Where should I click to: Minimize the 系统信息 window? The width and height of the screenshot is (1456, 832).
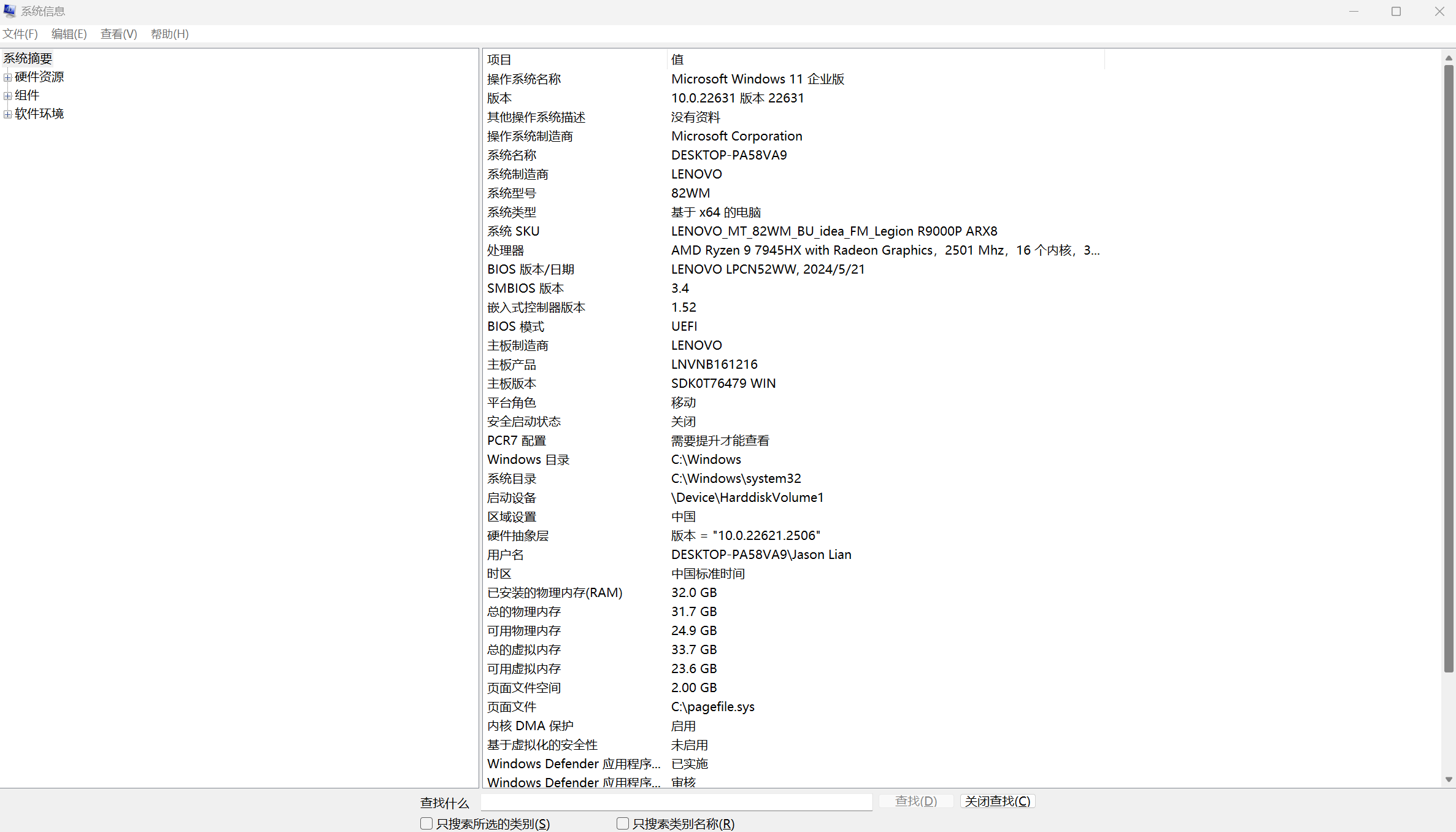[x=1354, y=12]
